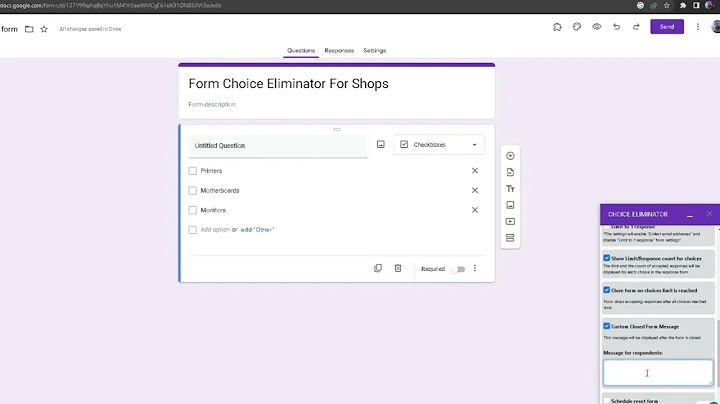The height and width of the screenshot is (404, 720).
Task: Minimize the Choice Eliminator panel
Action: point(690,214)
